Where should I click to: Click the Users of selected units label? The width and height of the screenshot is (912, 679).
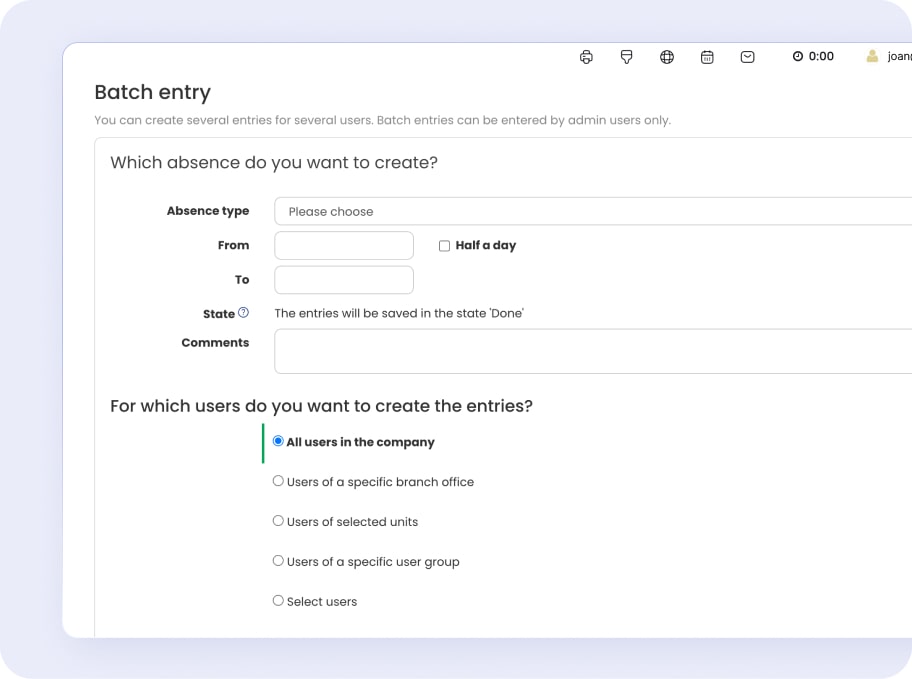352,522
